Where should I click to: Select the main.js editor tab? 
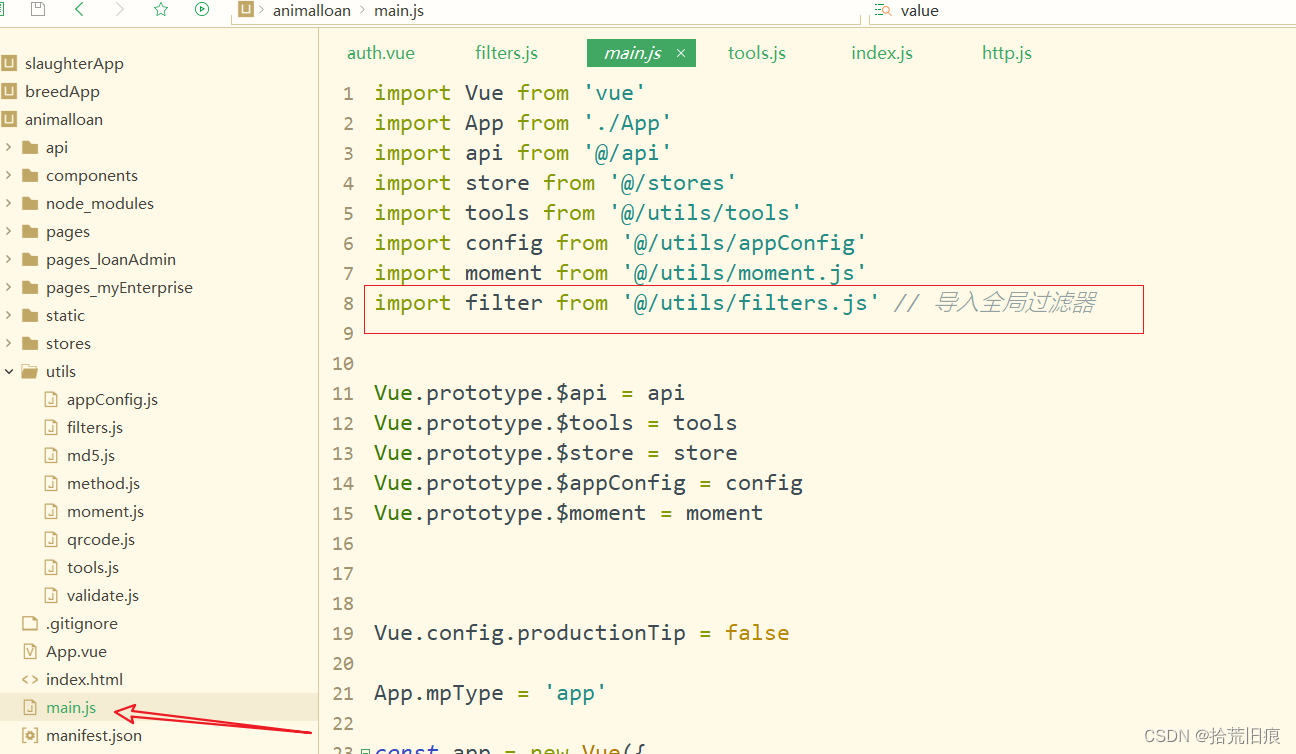pyautogui.click(x=641, y=53)
